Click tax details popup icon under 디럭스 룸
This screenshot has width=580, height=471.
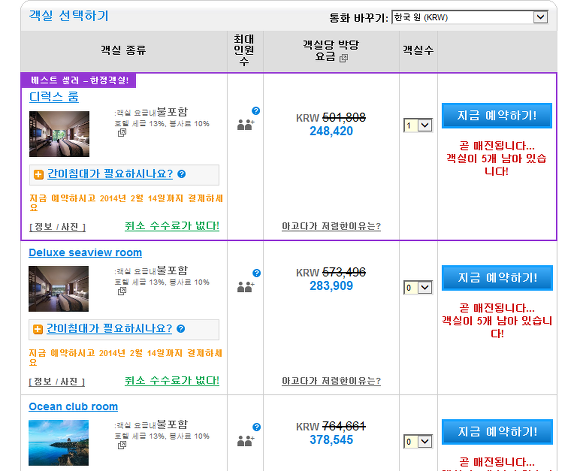click(x=122, y=132)
